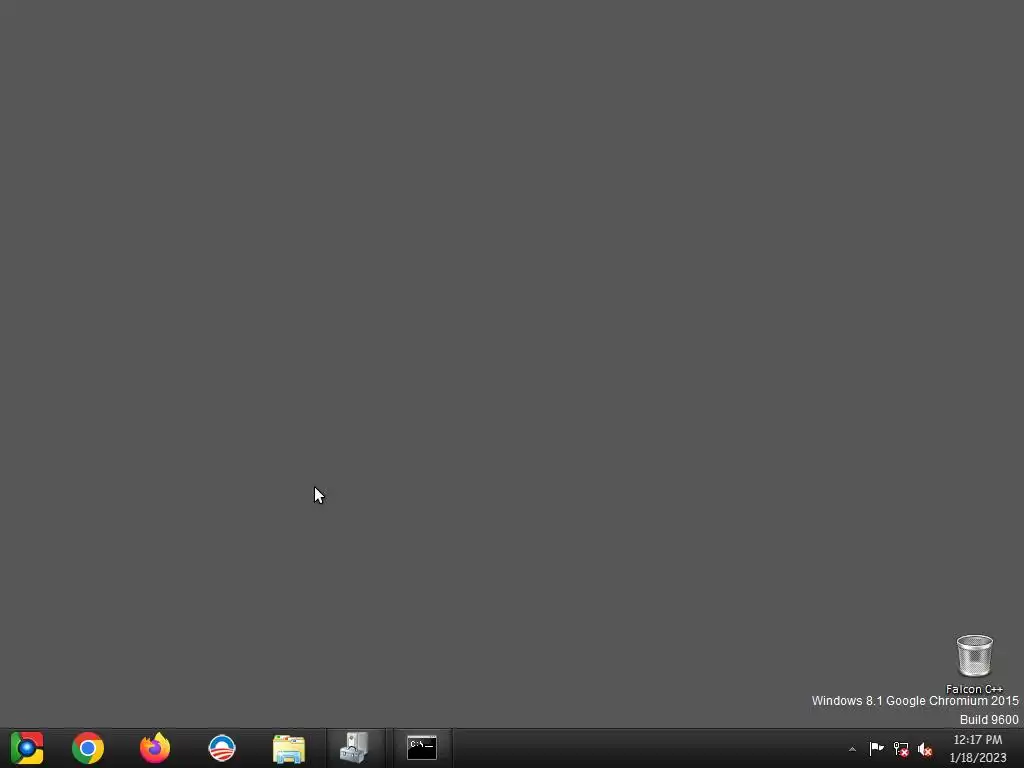Launch Google Chrome from the taskbar
This screenshot has width=1024, height=768.
click(x=88, y=748)
